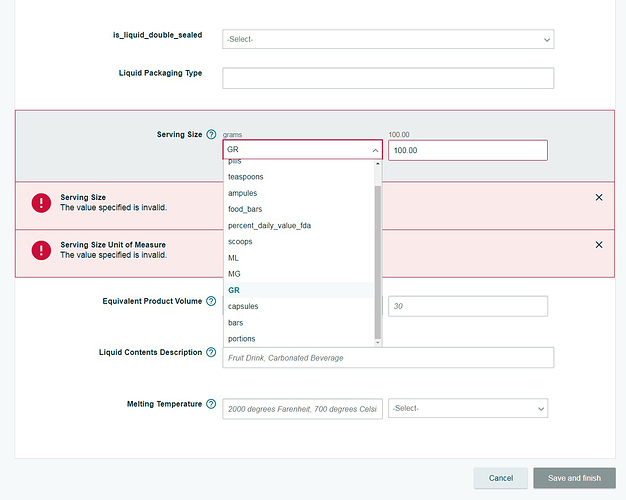626x500 pixels.
Task: Click help icon beside Equivalent Product Volume
Action: pyautogui.click(x=211, y=301)
